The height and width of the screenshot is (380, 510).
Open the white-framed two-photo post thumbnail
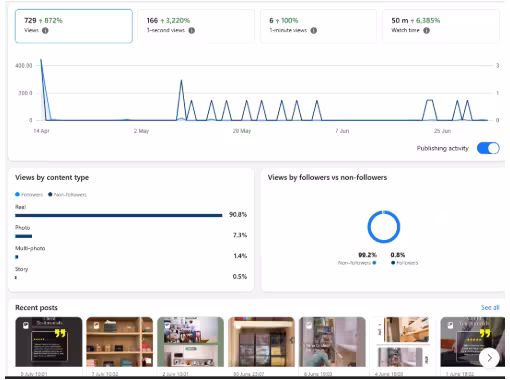(403, 342)
